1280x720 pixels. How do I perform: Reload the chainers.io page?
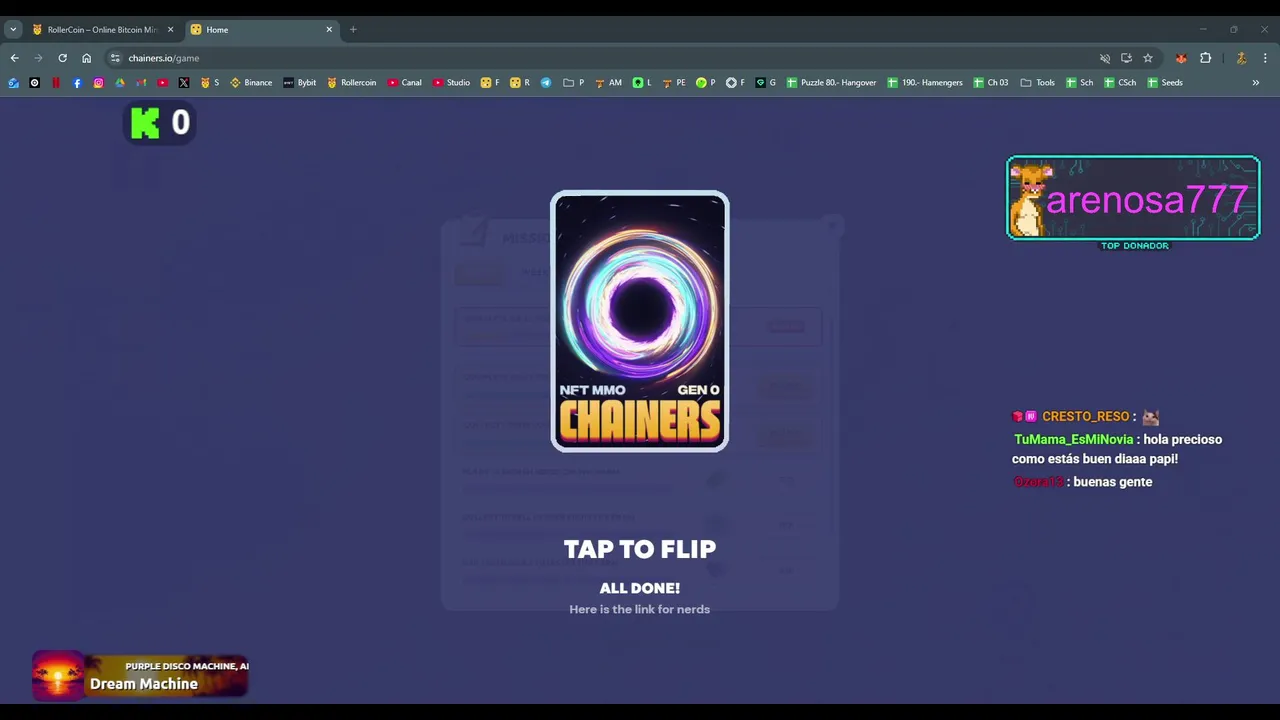click(62, 58)
